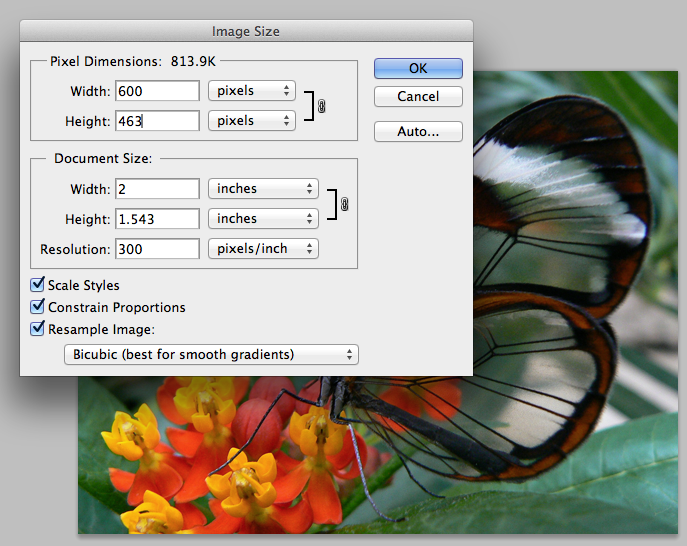Click the pixel Width field showing 600

click(x=157, y=91)
